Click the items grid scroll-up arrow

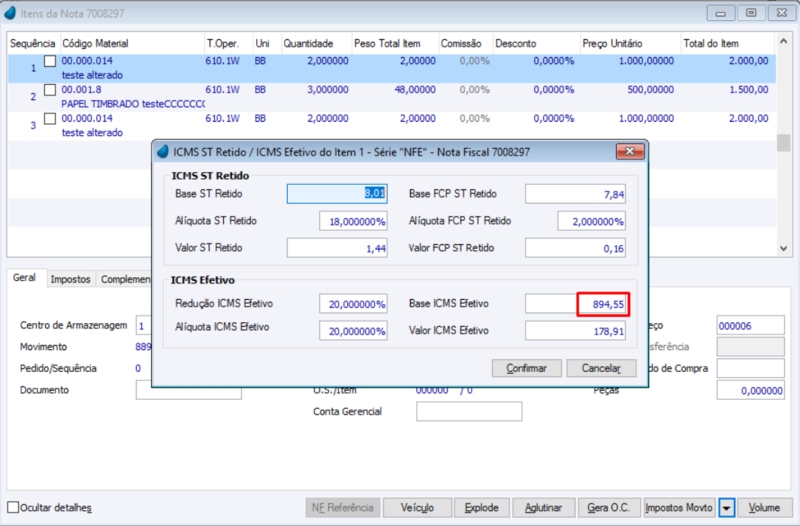tap(783, 40)
